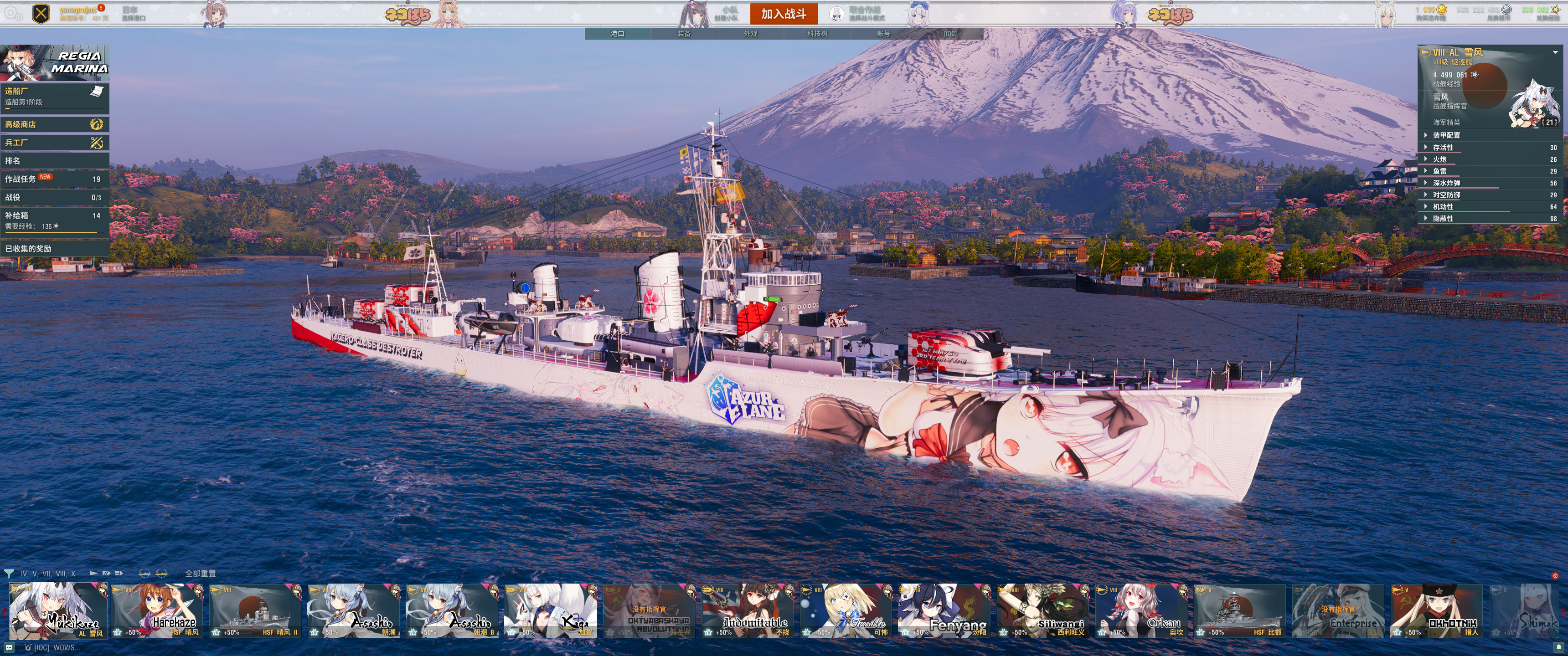This screenshot has height=656, width=1568.
Task: Click 全部重置 to reset filters
Action: [200, 573]
